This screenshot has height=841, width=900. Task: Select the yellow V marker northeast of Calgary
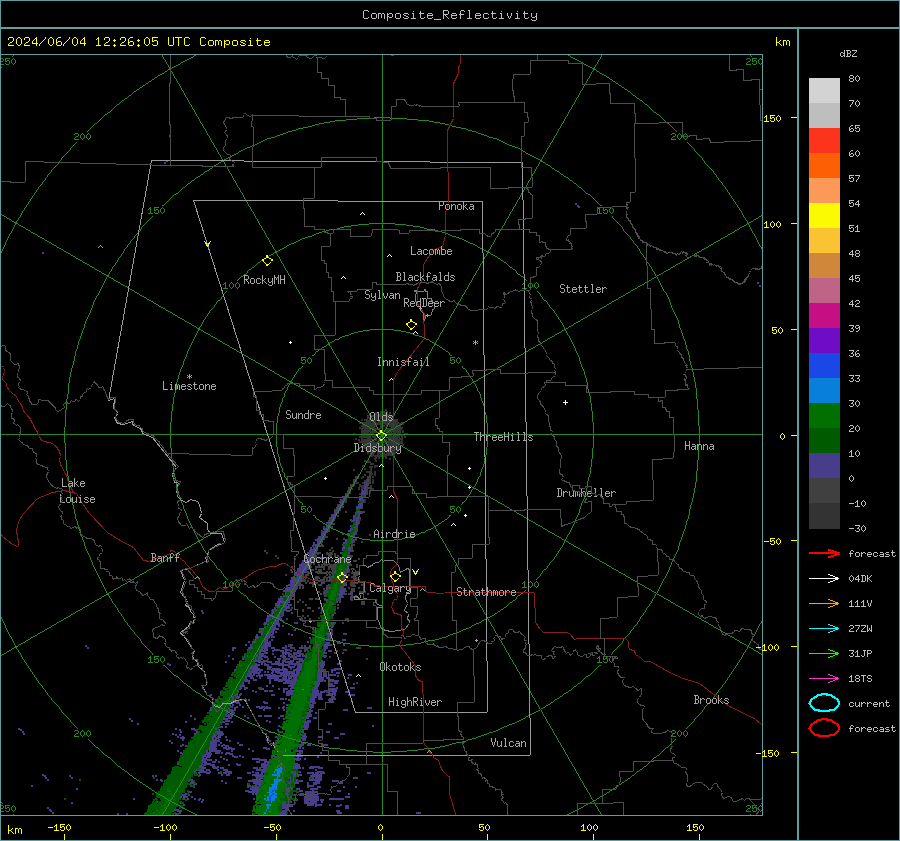click(416, 572)
